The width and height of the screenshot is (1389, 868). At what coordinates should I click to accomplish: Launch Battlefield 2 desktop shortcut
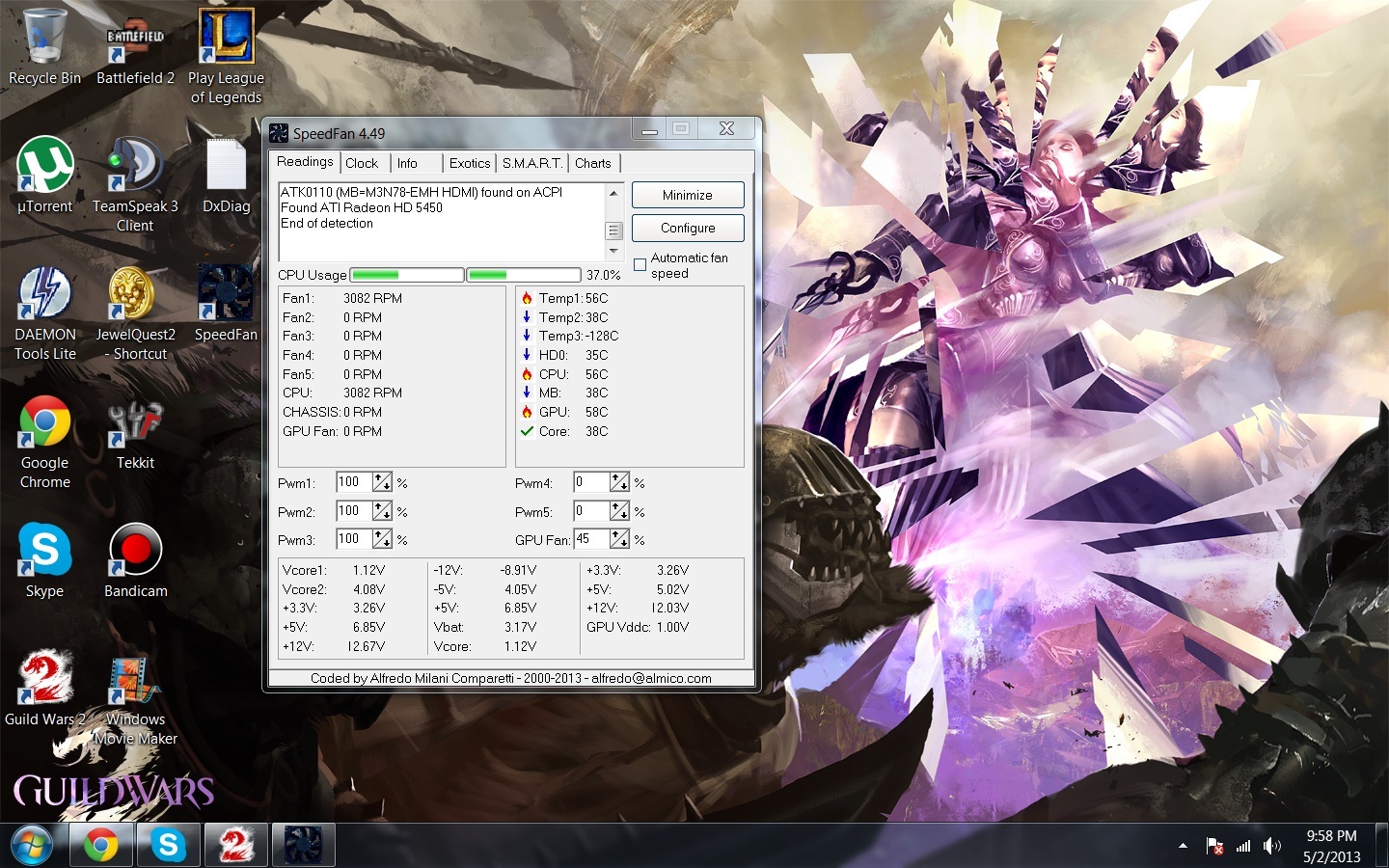135,47
